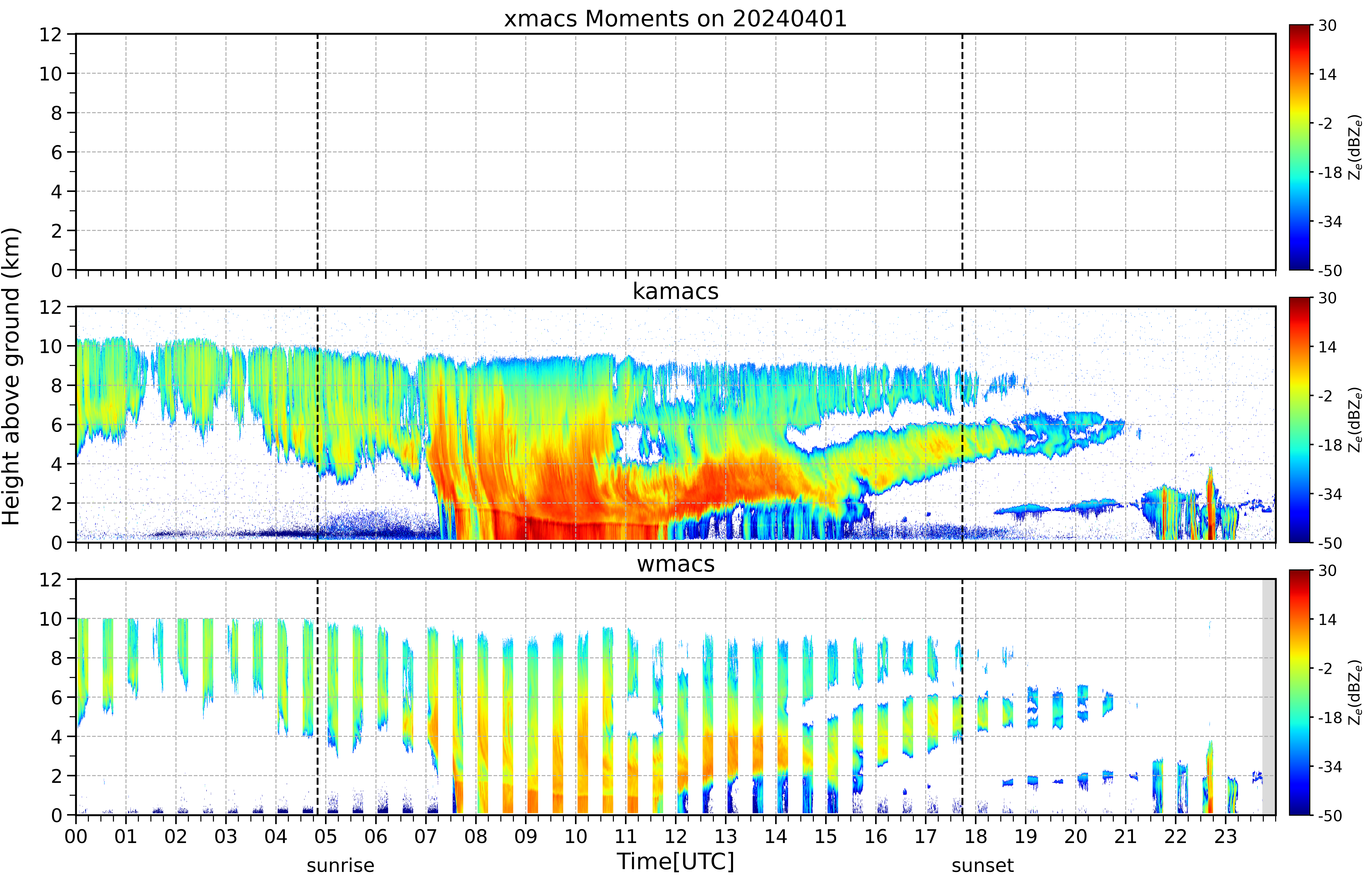Viewport: 1372px width, 885px height.
Task: Click the 'Time[UTC]' axis label
Action: [x=675, y=861]
